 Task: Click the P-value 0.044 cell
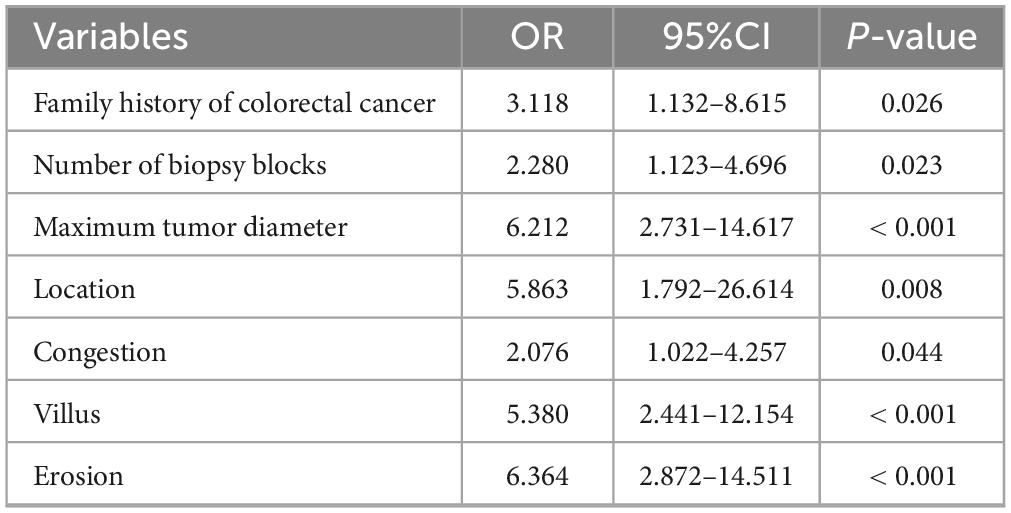pos(910,352)
